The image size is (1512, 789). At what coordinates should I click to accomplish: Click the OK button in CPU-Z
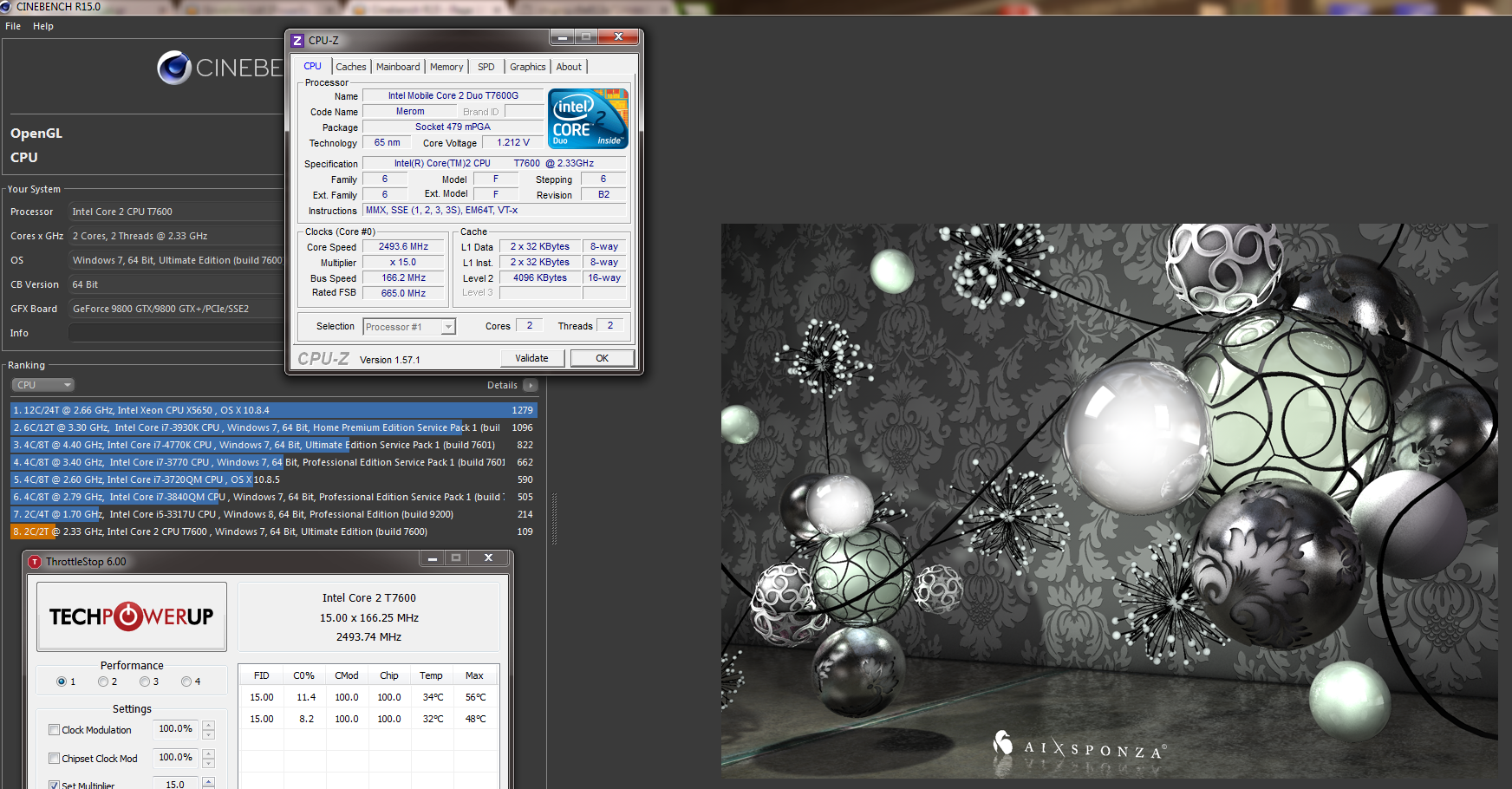tap(603, 358)
